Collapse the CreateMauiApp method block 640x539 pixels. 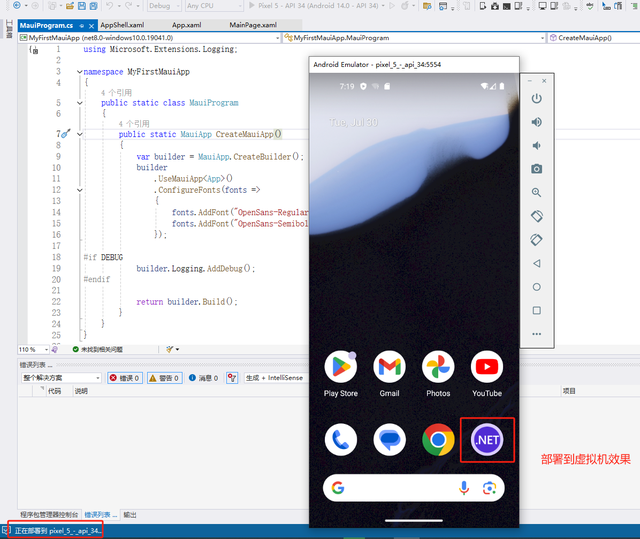pyautogui.click(x=80, y=134)
